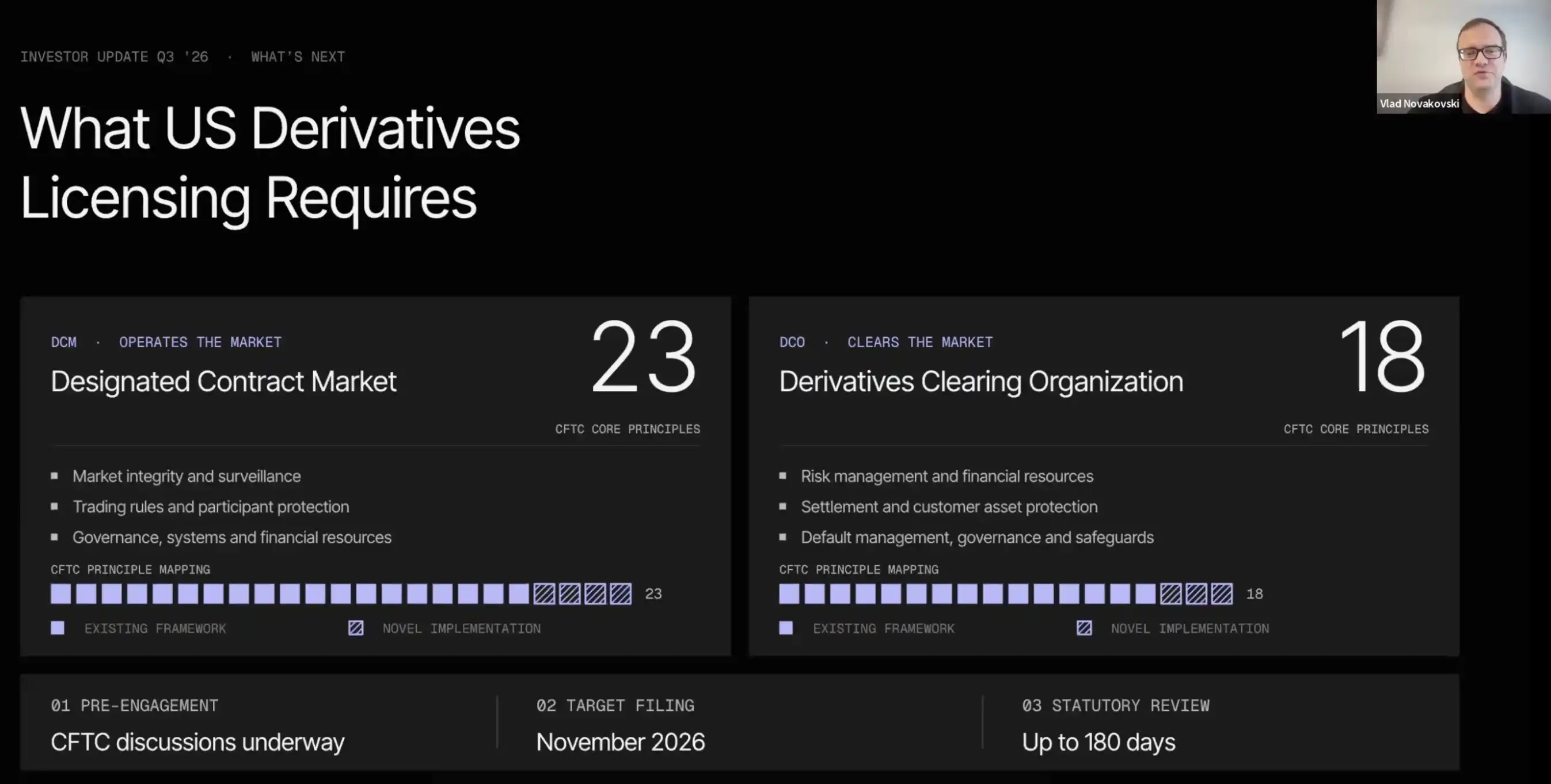The width and height of the screenshot is (1551, 784).
Task: Click 'CFTC discussions underway' text
Action: tap(197, 742)
